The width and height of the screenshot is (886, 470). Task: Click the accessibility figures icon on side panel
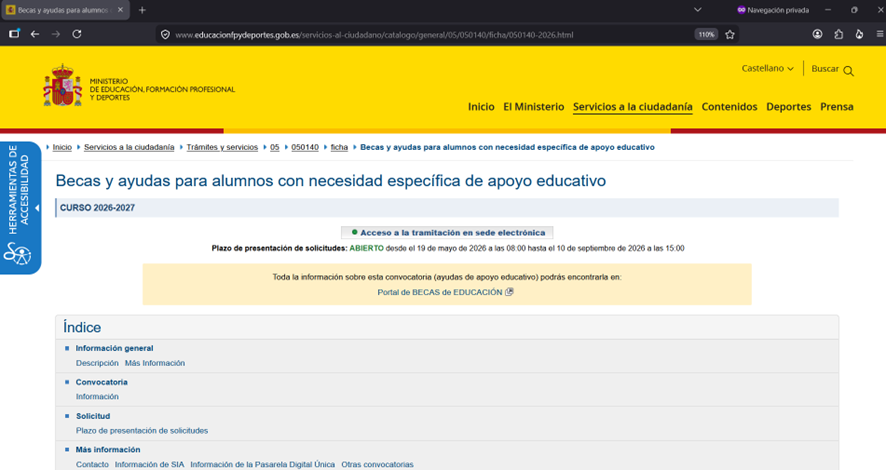pyautogui.click(x=18, y=254)
